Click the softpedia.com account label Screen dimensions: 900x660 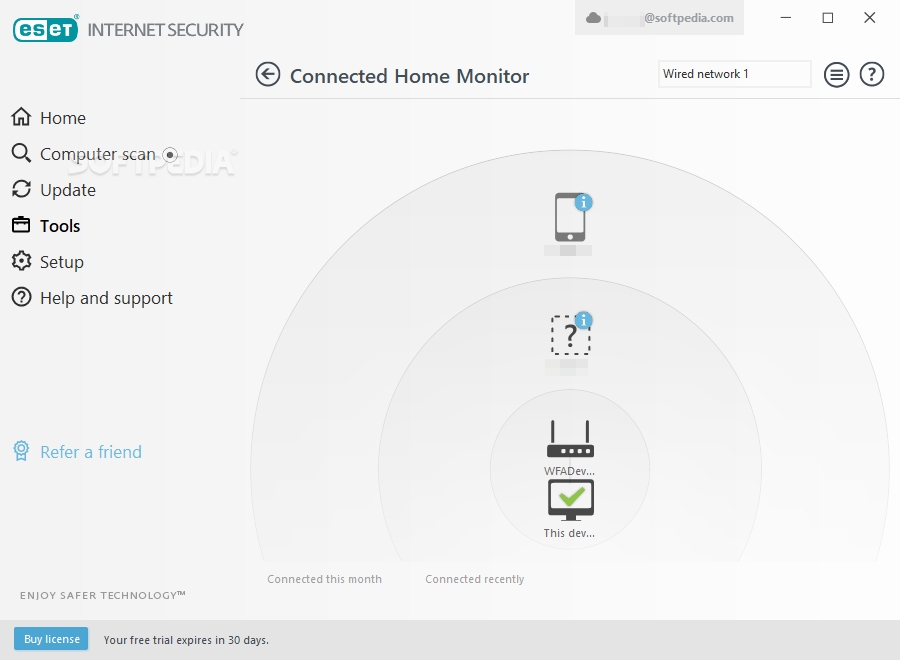coord(689,18)
